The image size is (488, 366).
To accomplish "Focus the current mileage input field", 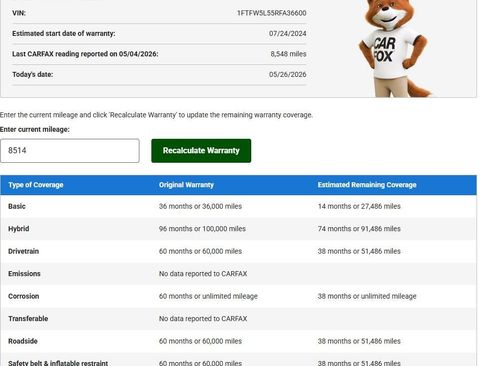I will pyautogui.click(x=70, y=151).
